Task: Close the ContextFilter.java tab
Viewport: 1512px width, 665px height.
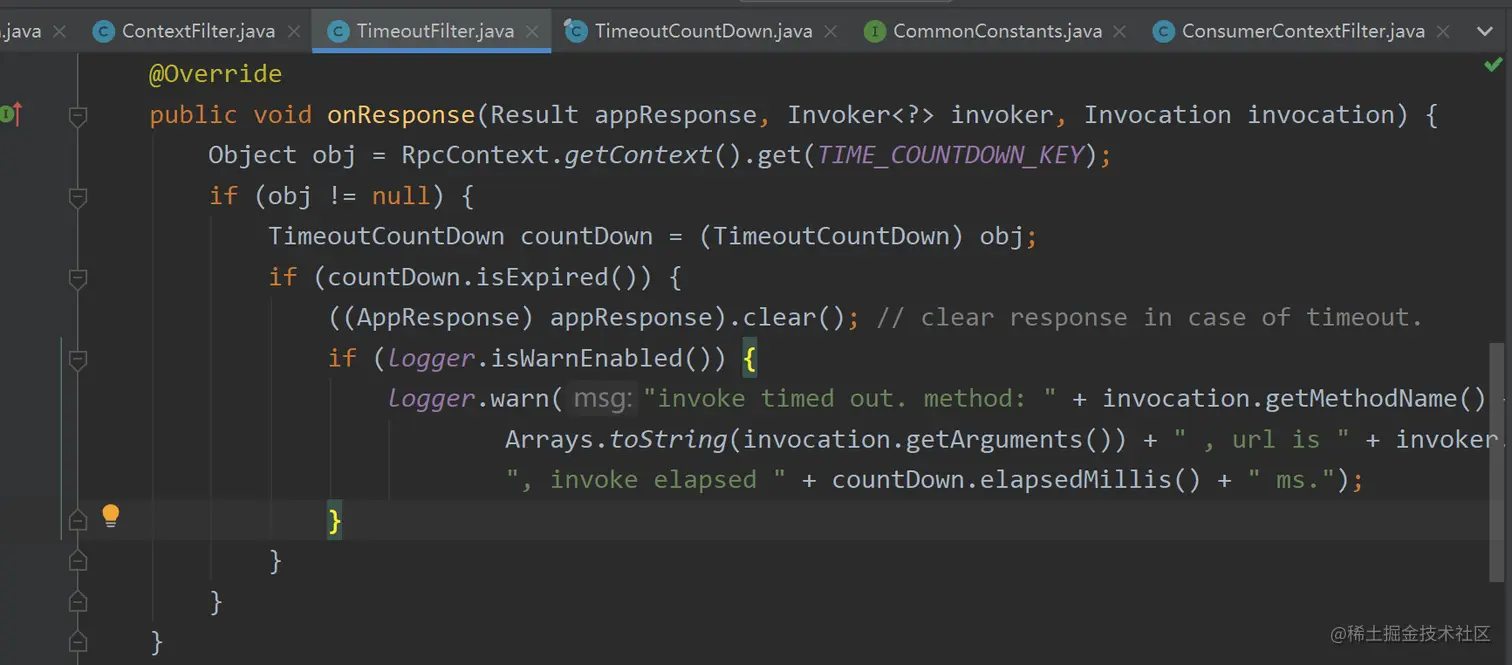Action: [x=292, y=31]
